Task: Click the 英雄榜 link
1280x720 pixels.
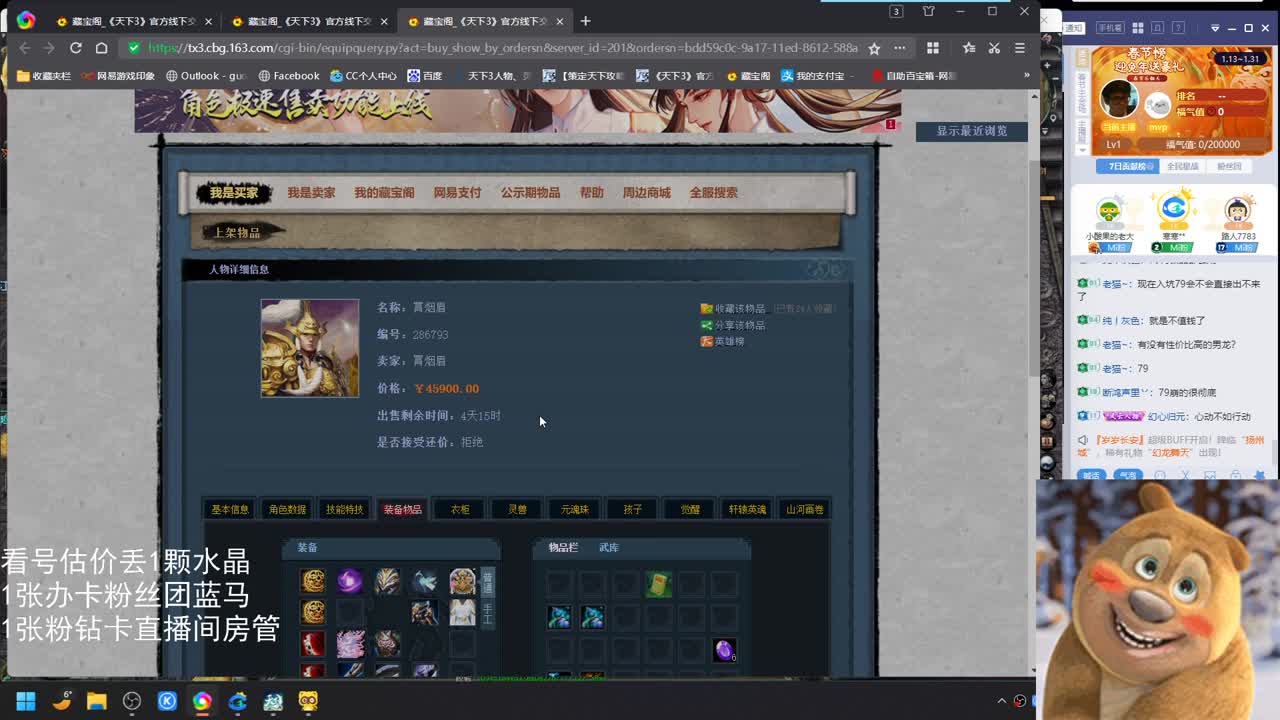Action: [722, 341]
